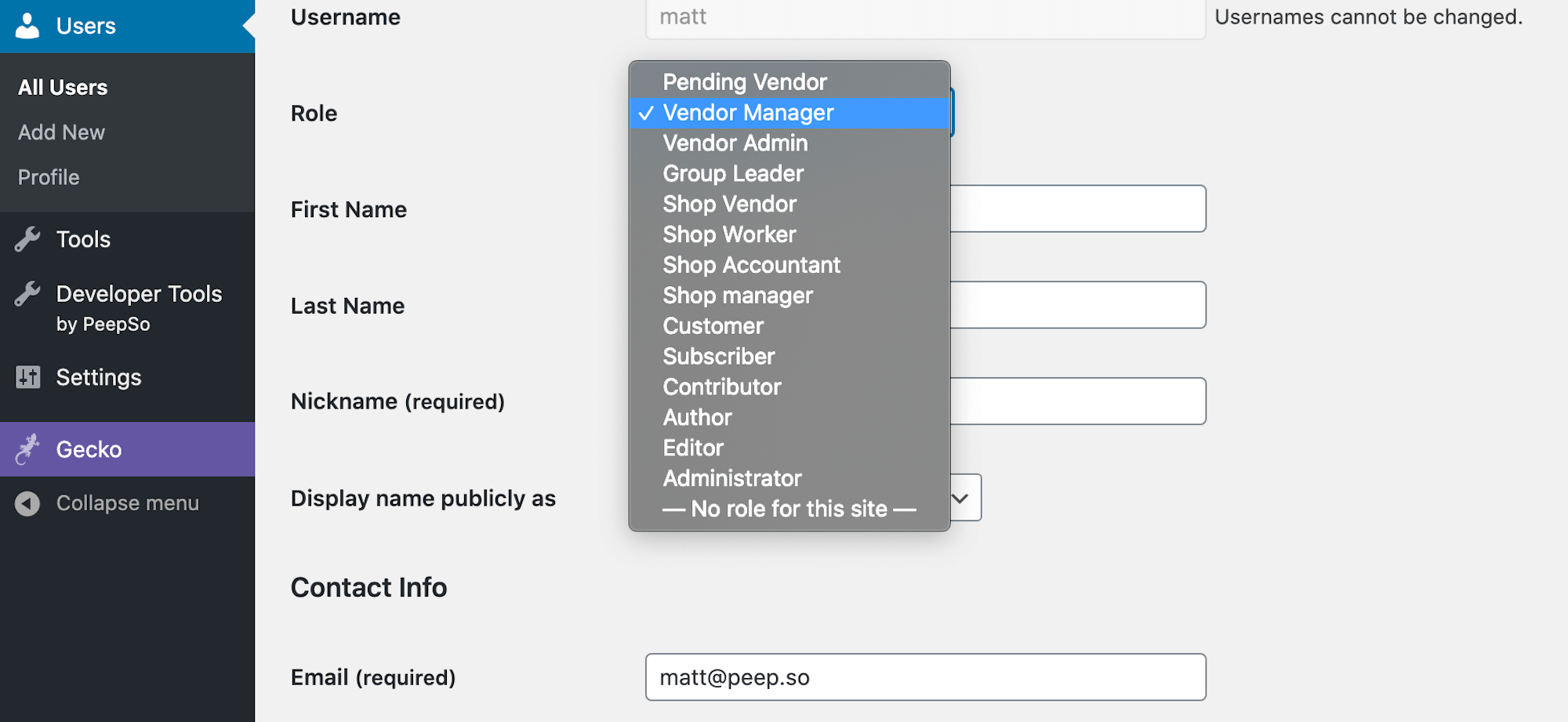
Task: Set role to Editor
Action: coord(789,448)
